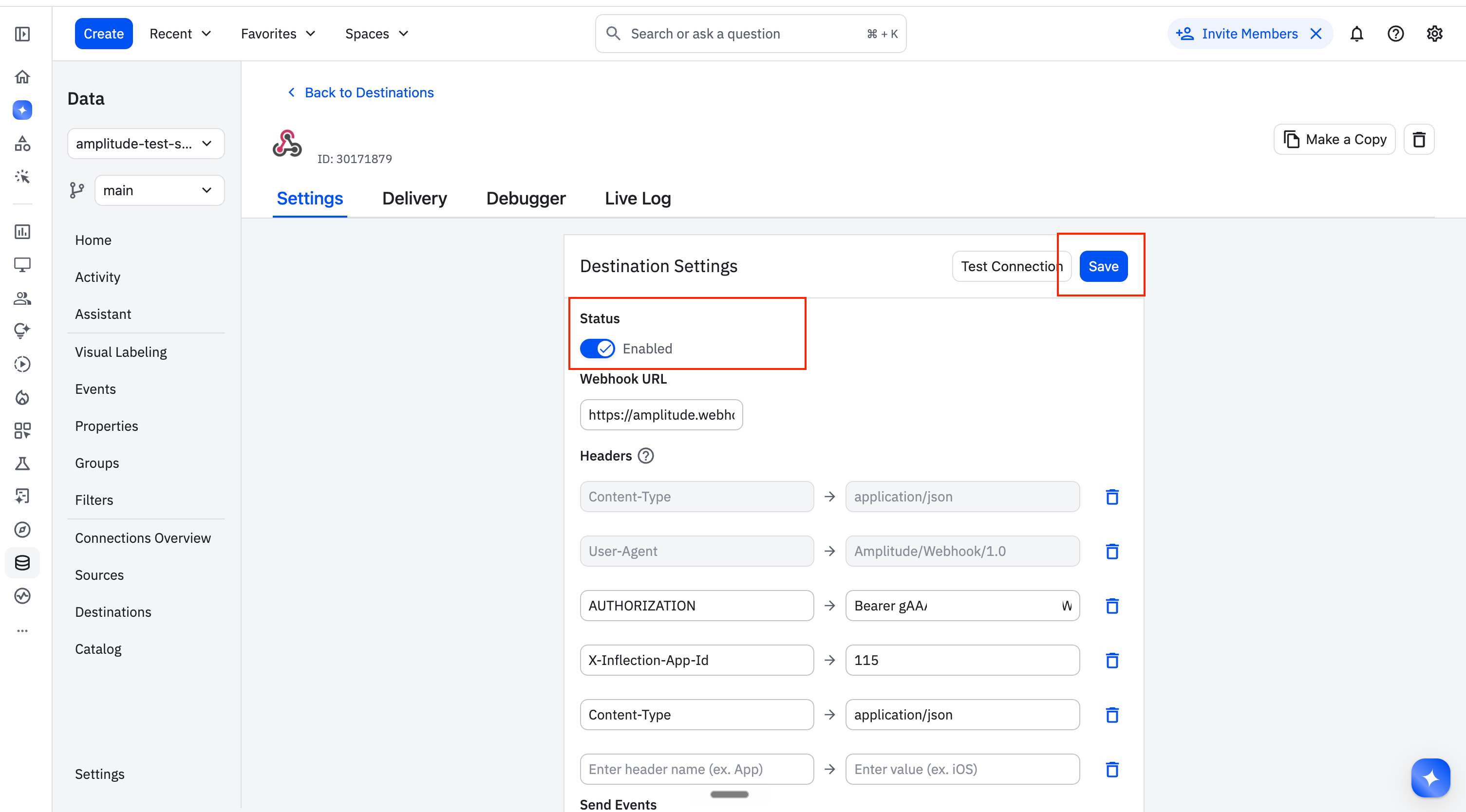Open the floating AI assistant button

1430,777
